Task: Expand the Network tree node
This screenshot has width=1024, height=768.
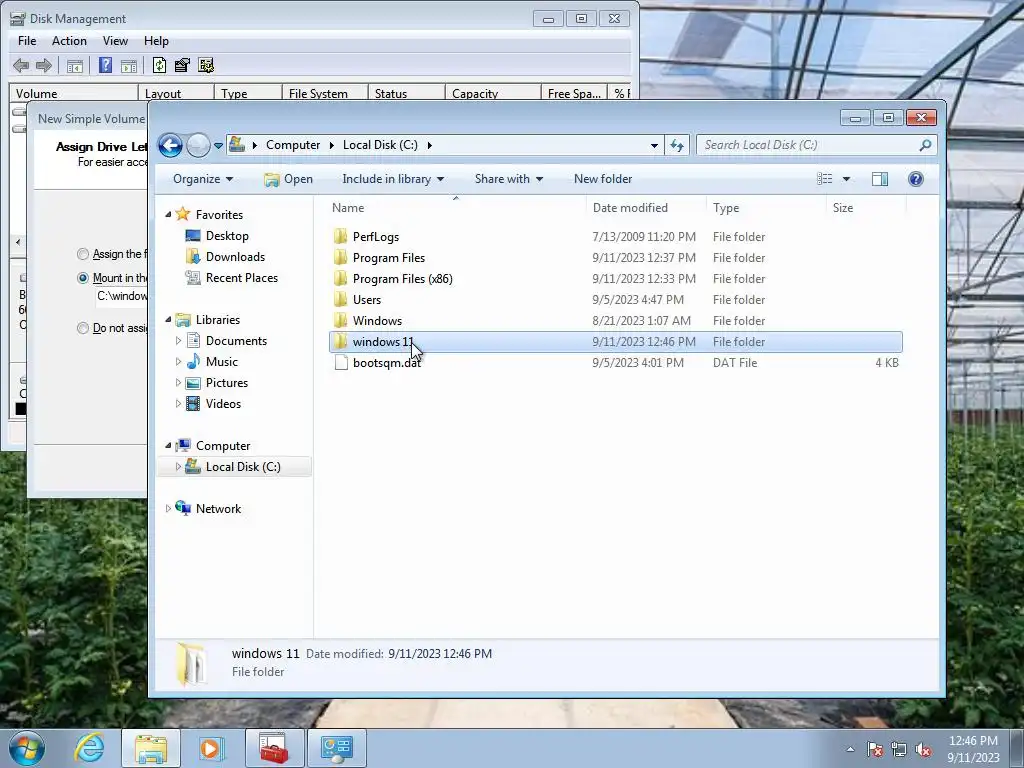Action: point(168,509)
